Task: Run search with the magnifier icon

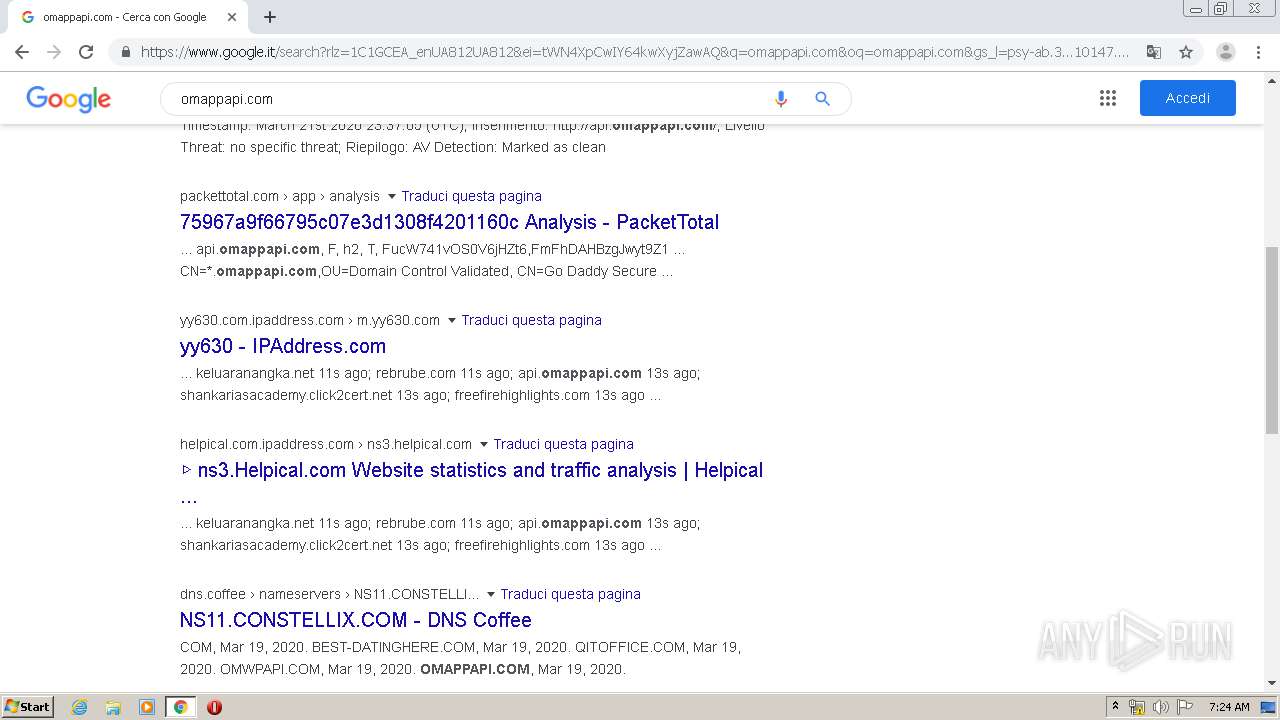Action: point(822,99)
